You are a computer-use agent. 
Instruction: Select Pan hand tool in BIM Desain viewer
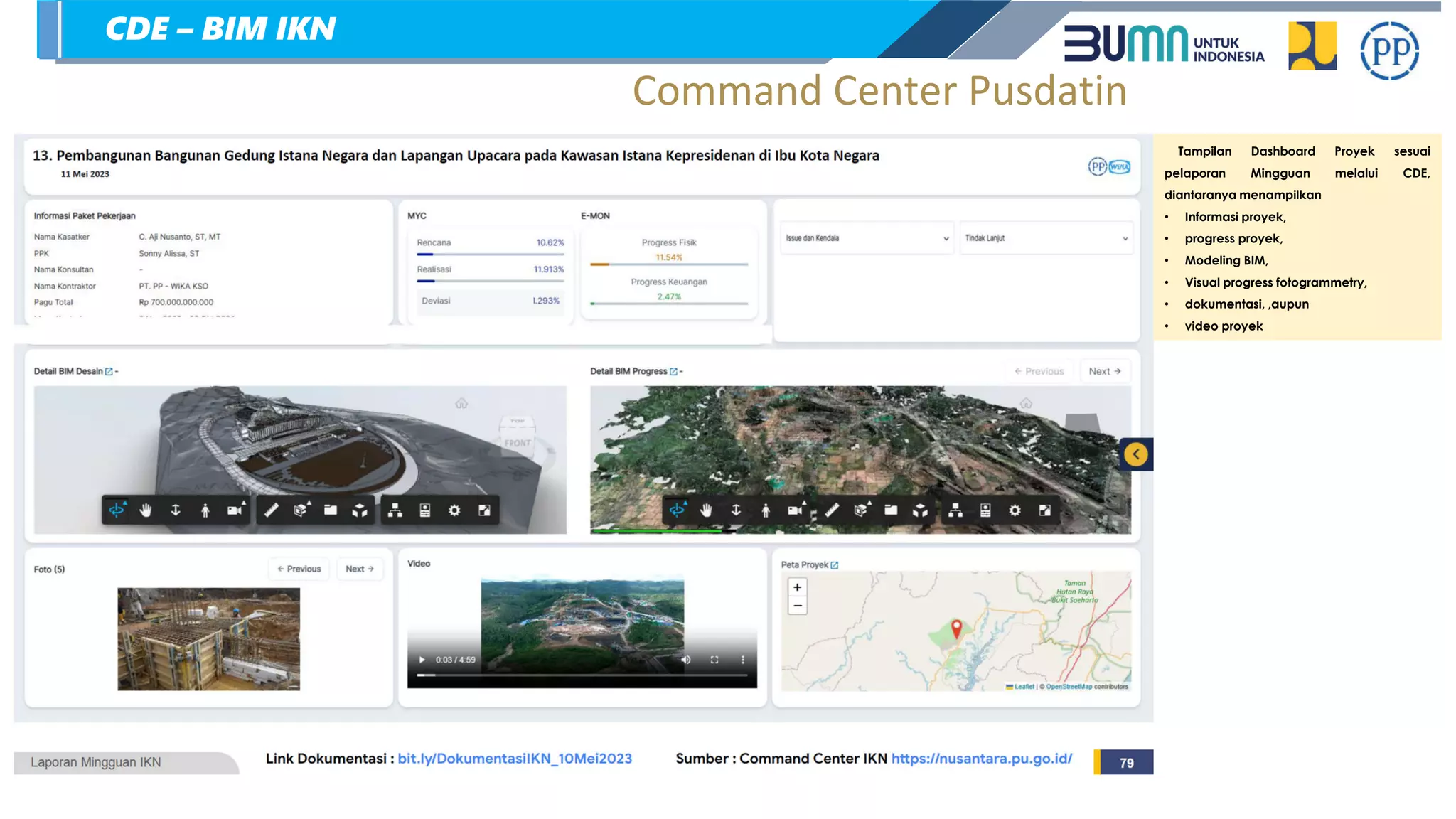coord(146,510)
